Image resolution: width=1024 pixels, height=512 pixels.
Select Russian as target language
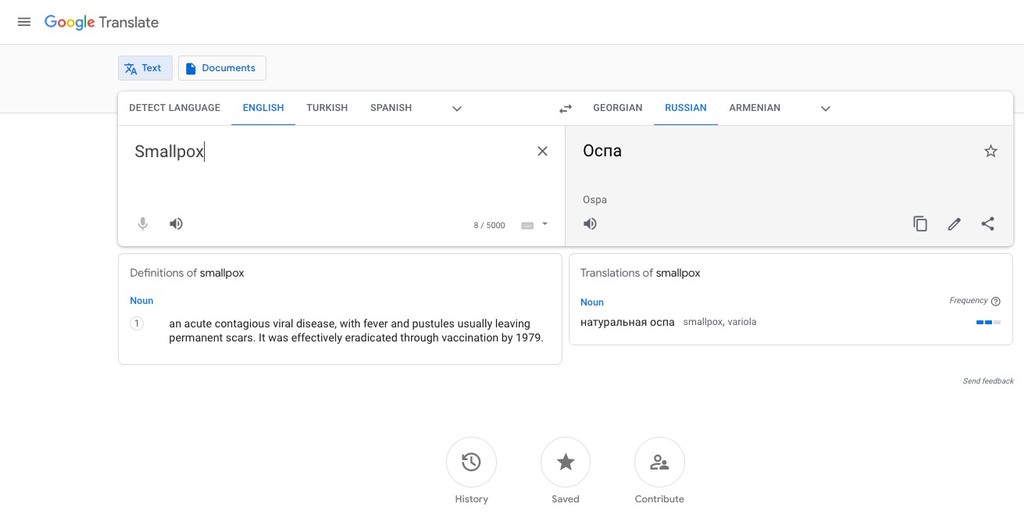click(686, 108)
